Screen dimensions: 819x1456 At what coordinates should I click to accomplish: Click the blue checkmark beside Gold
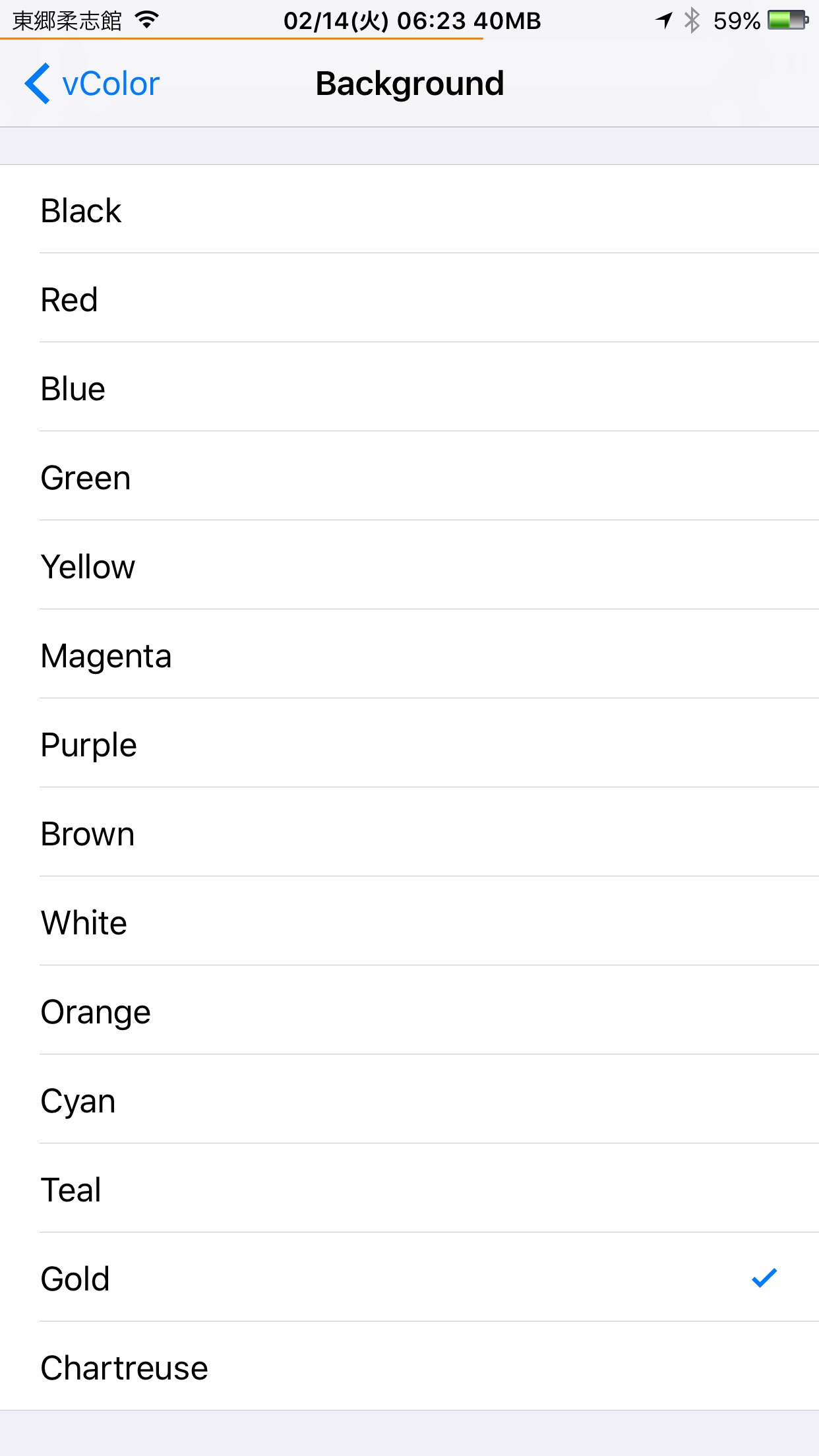tap(764, 1277)
